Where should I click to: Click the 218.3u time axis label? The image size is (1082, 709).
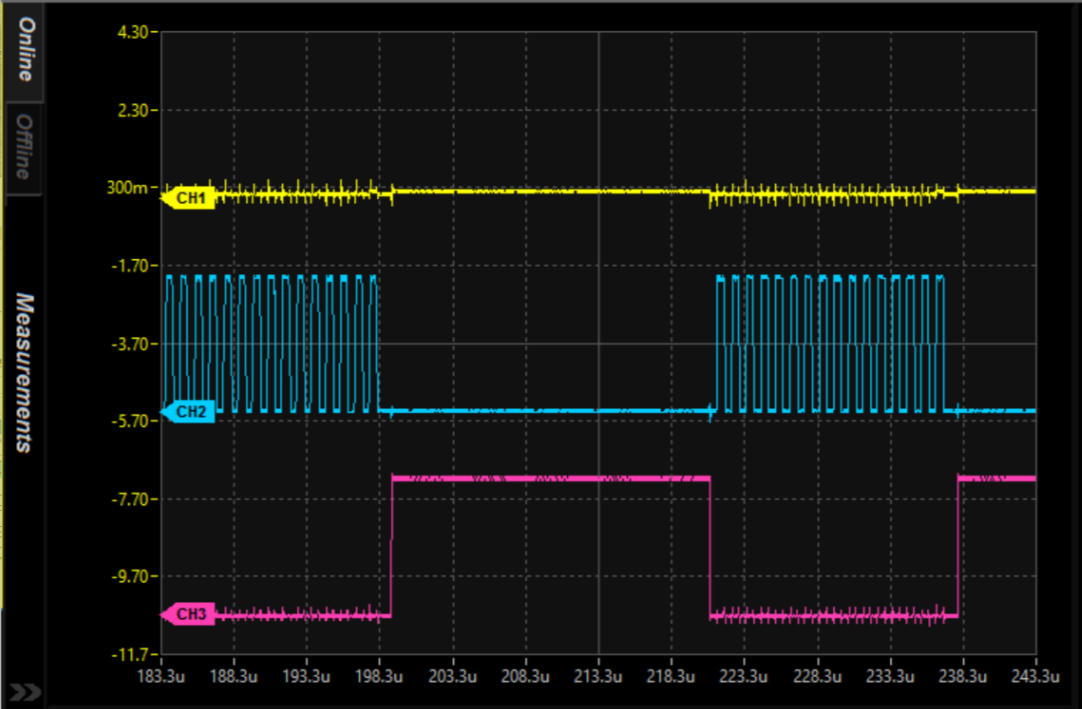[x=671, y=676]
